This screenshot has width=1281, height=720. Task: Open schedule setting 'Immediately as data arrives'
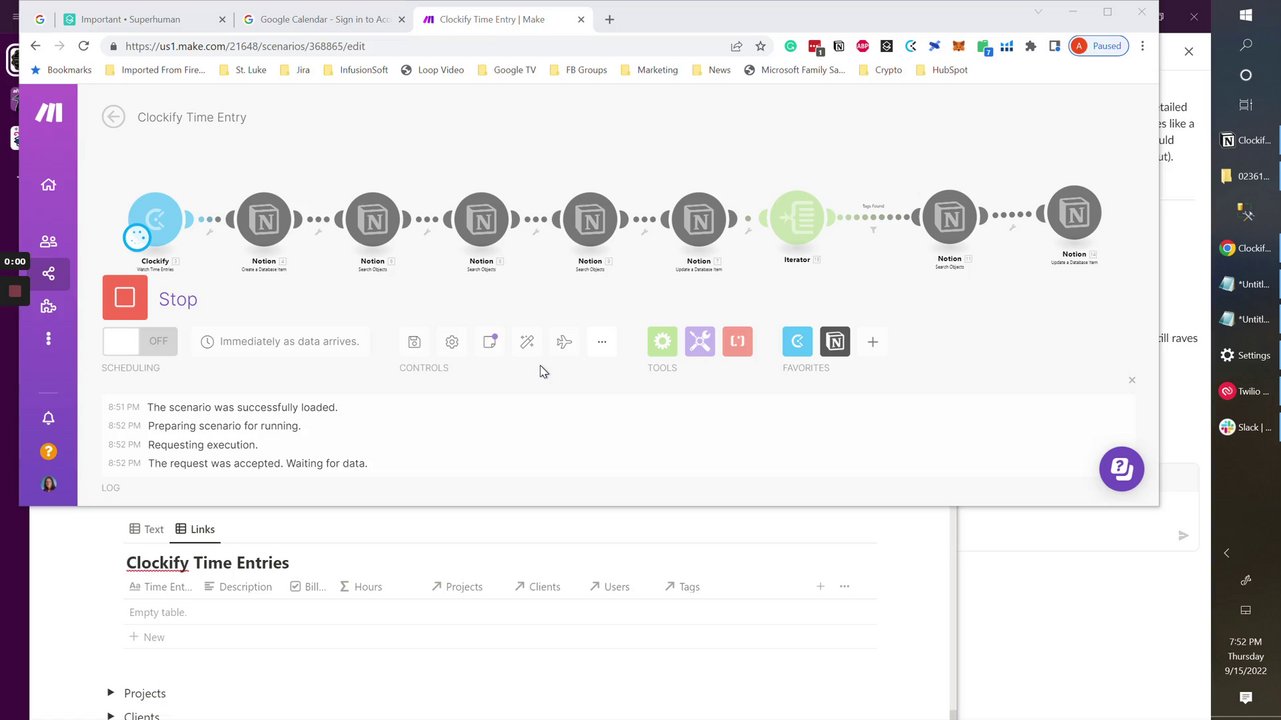pyautogui.click(x=280, y=341)
